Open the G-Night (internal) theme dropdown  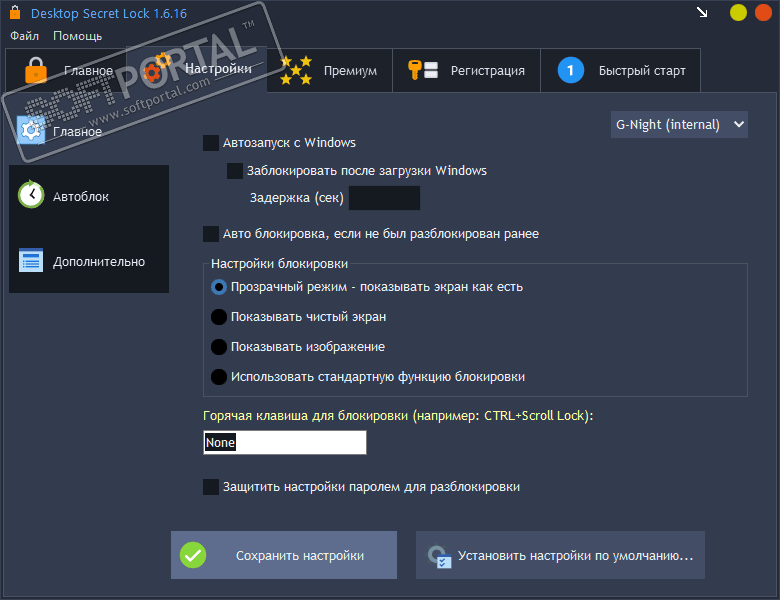[x=679, y=124]
